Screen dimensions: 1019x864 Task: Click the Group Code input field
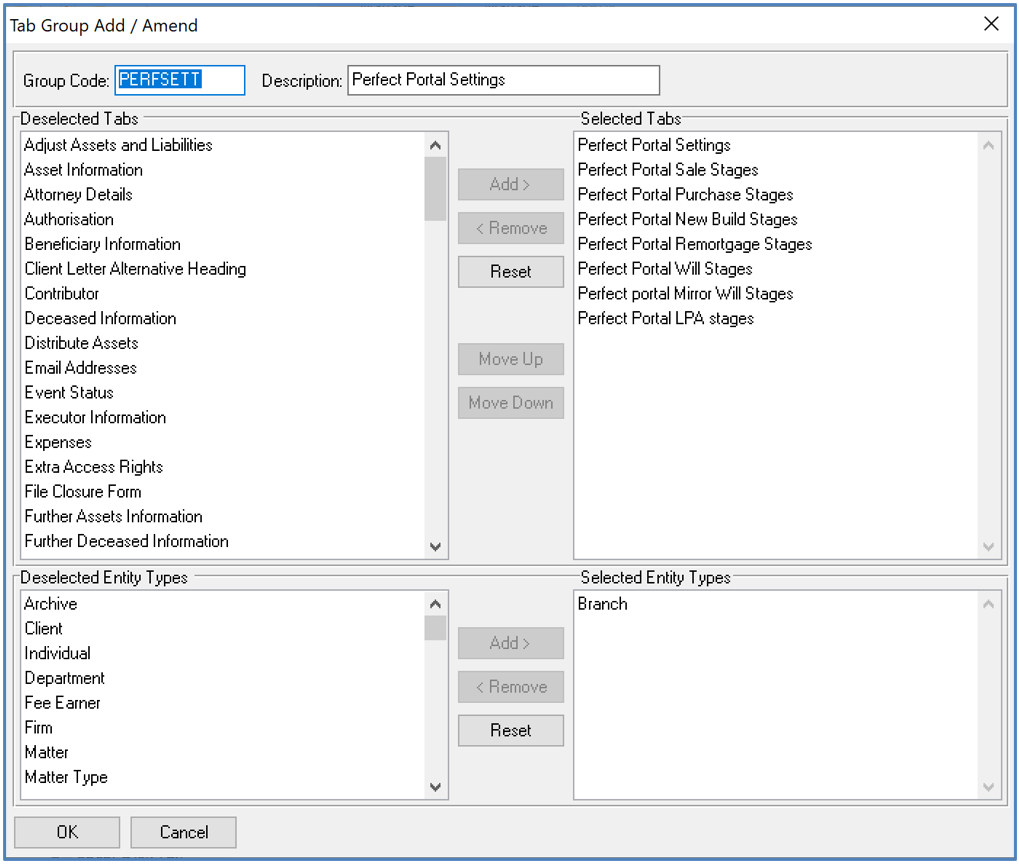180,80
